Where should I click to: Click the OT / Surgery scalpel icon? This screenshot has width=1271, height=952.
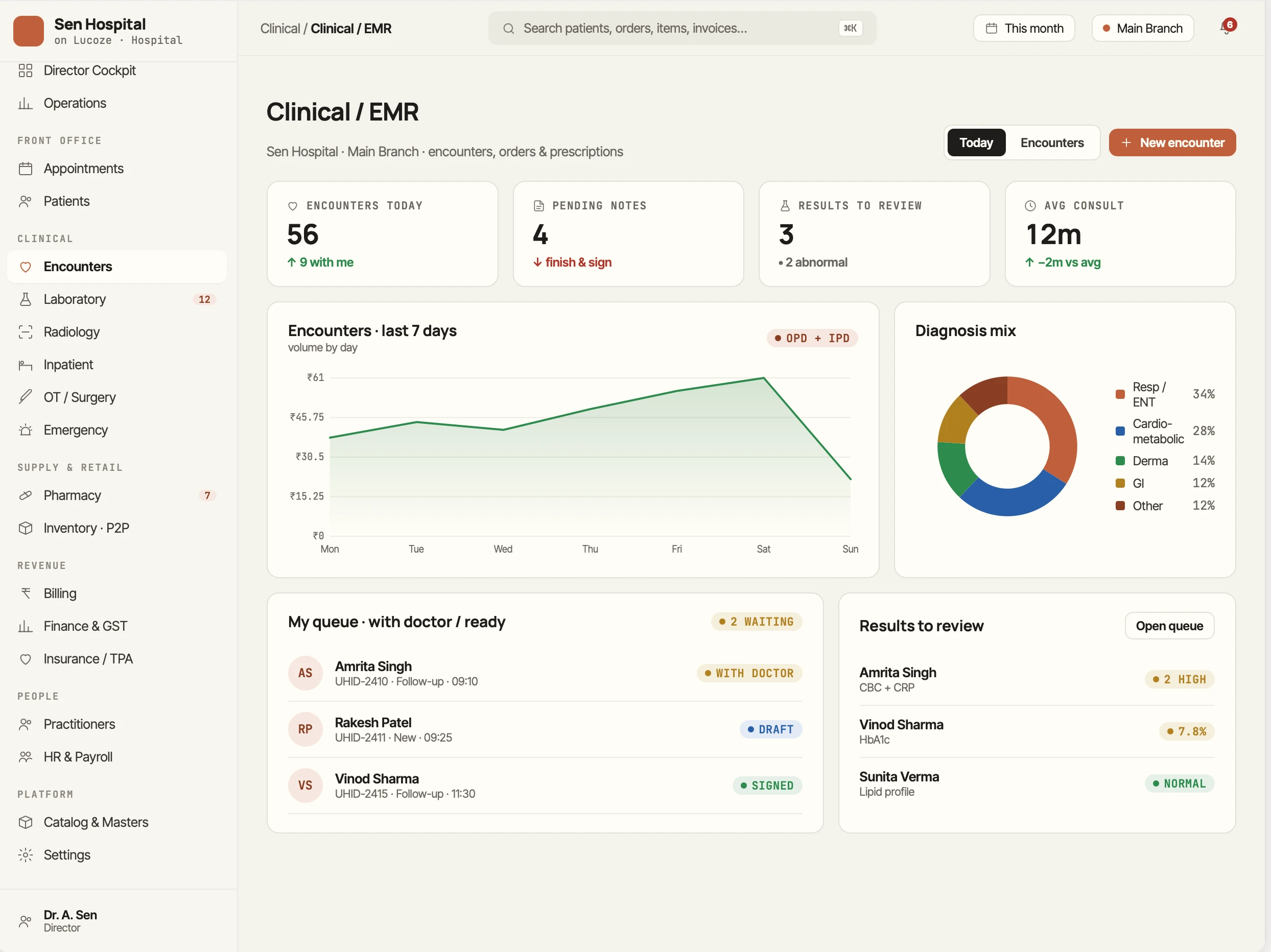25,397
